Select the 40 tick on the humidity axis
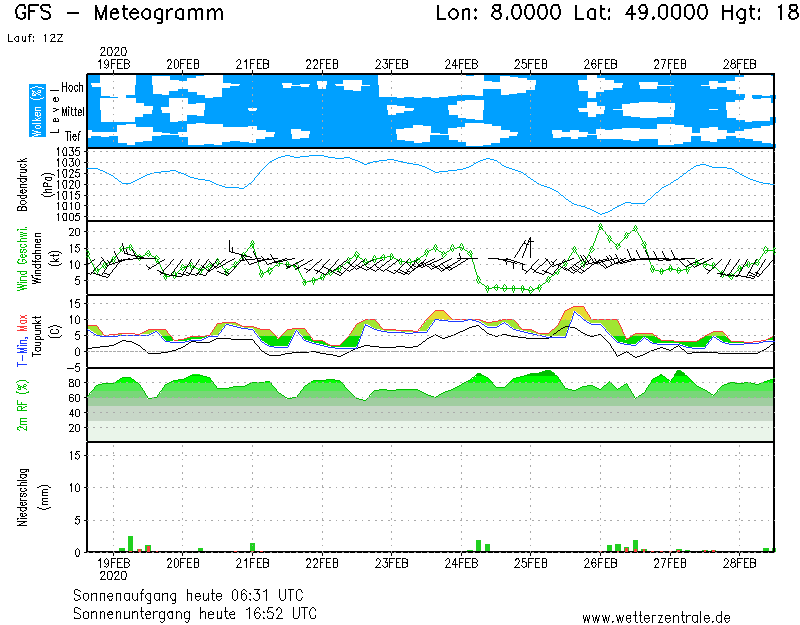Image resolution: width=800 pixels, height=625 pixels. [74, 413]
